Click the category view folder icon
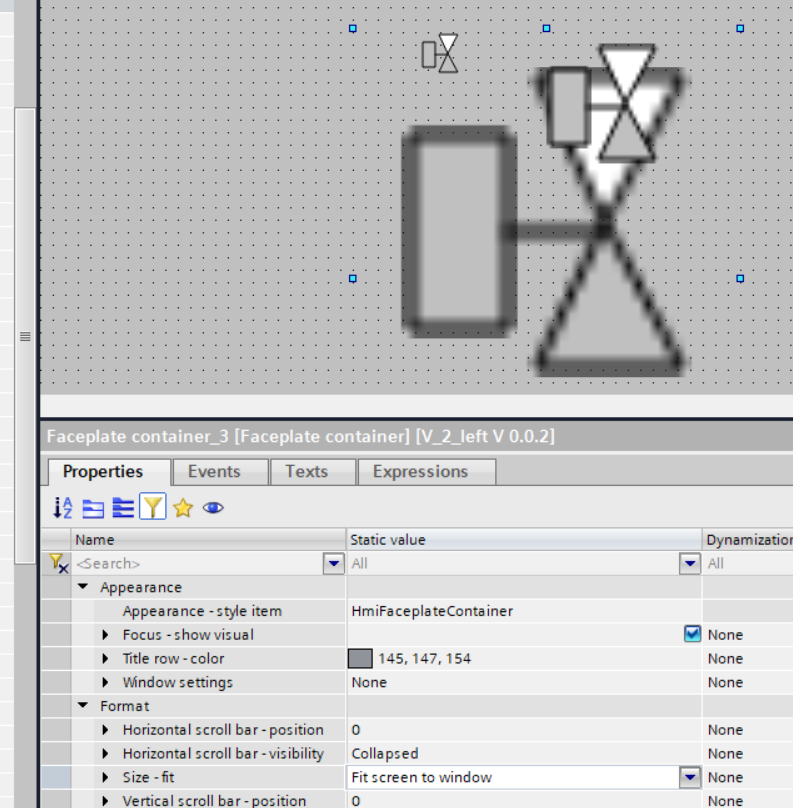793x808 pixels. 93,508
